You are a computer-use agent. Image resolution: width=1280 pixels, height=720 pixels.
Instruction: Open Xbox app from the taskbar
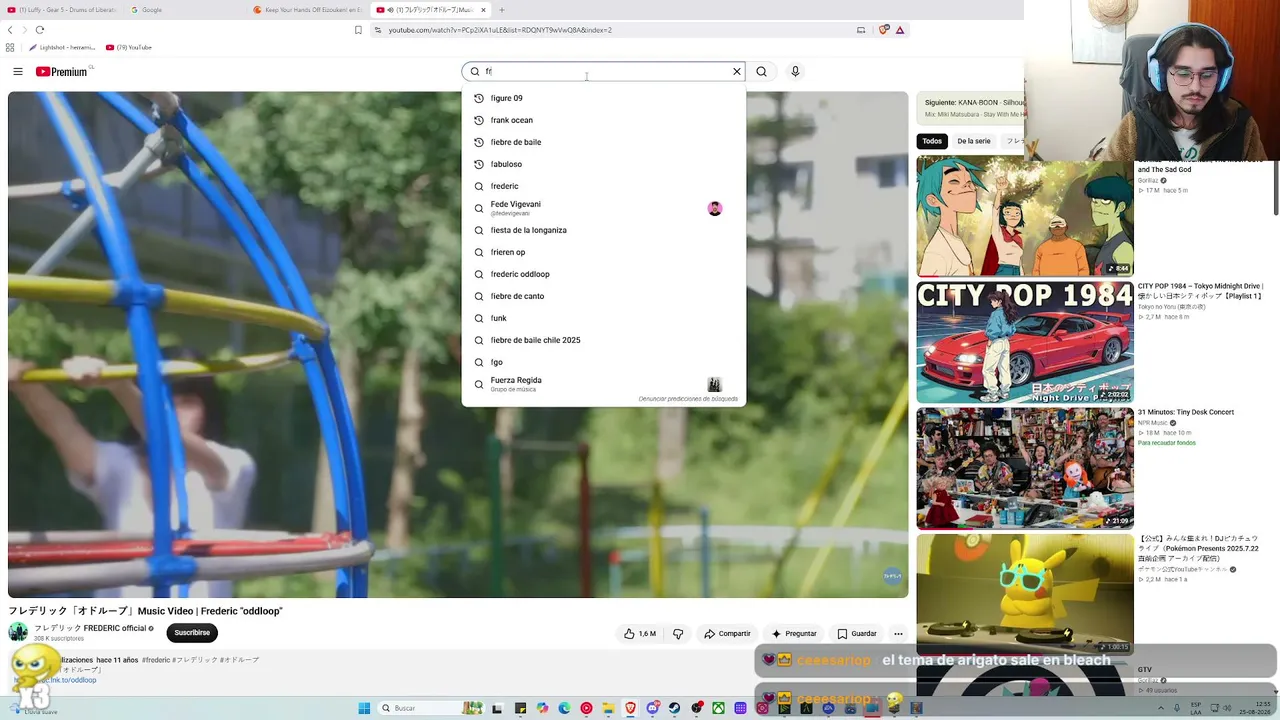tap(718, 708)
